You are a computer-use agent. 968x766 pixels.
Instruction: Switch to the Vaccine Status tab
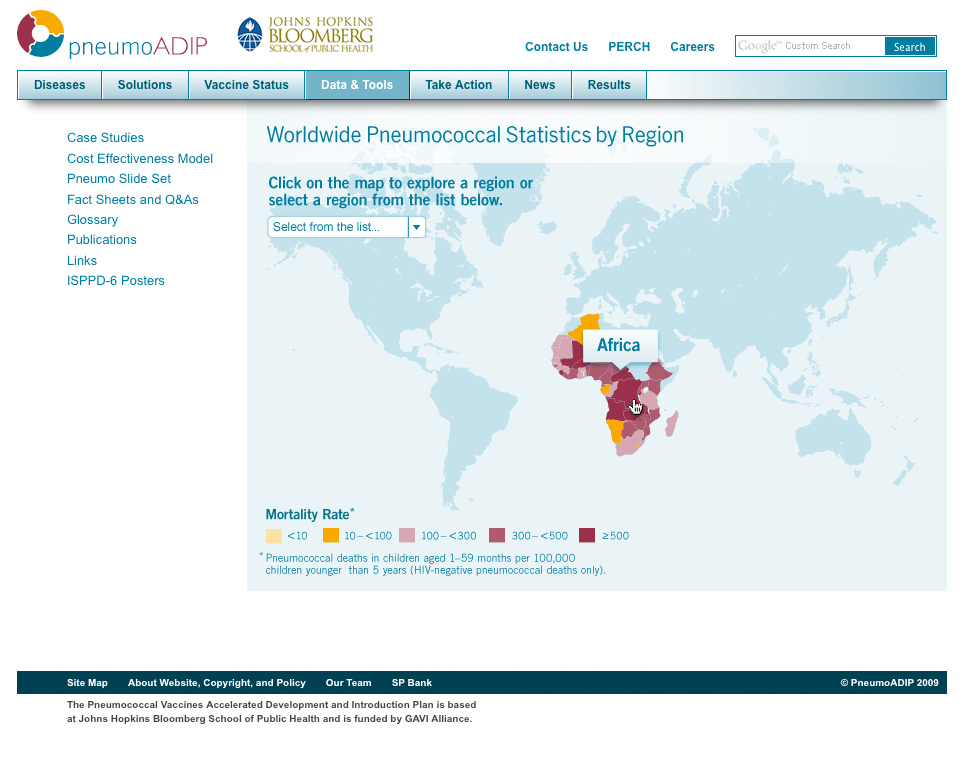[246, 85]
